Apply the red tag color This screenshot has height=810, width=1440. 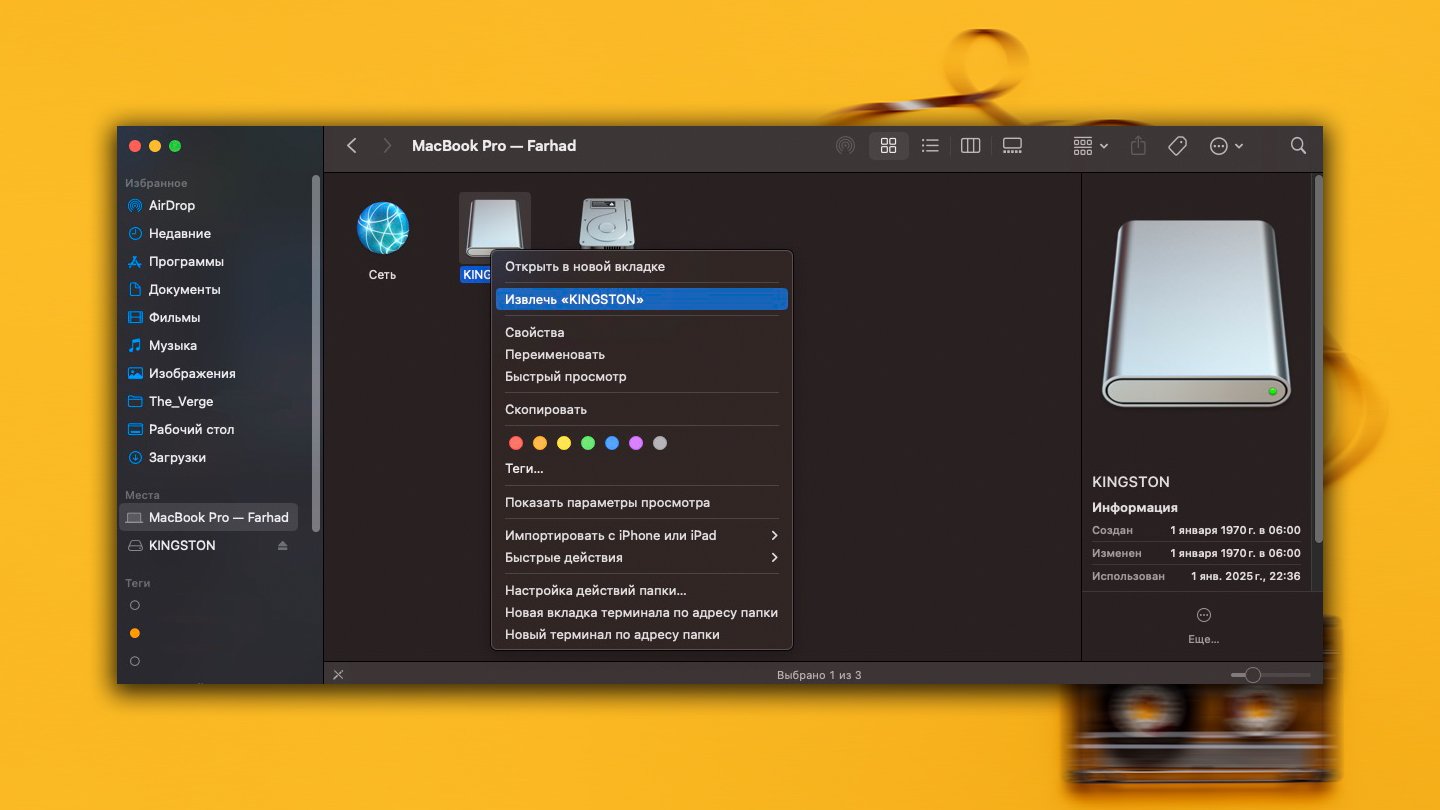point(516,443)
